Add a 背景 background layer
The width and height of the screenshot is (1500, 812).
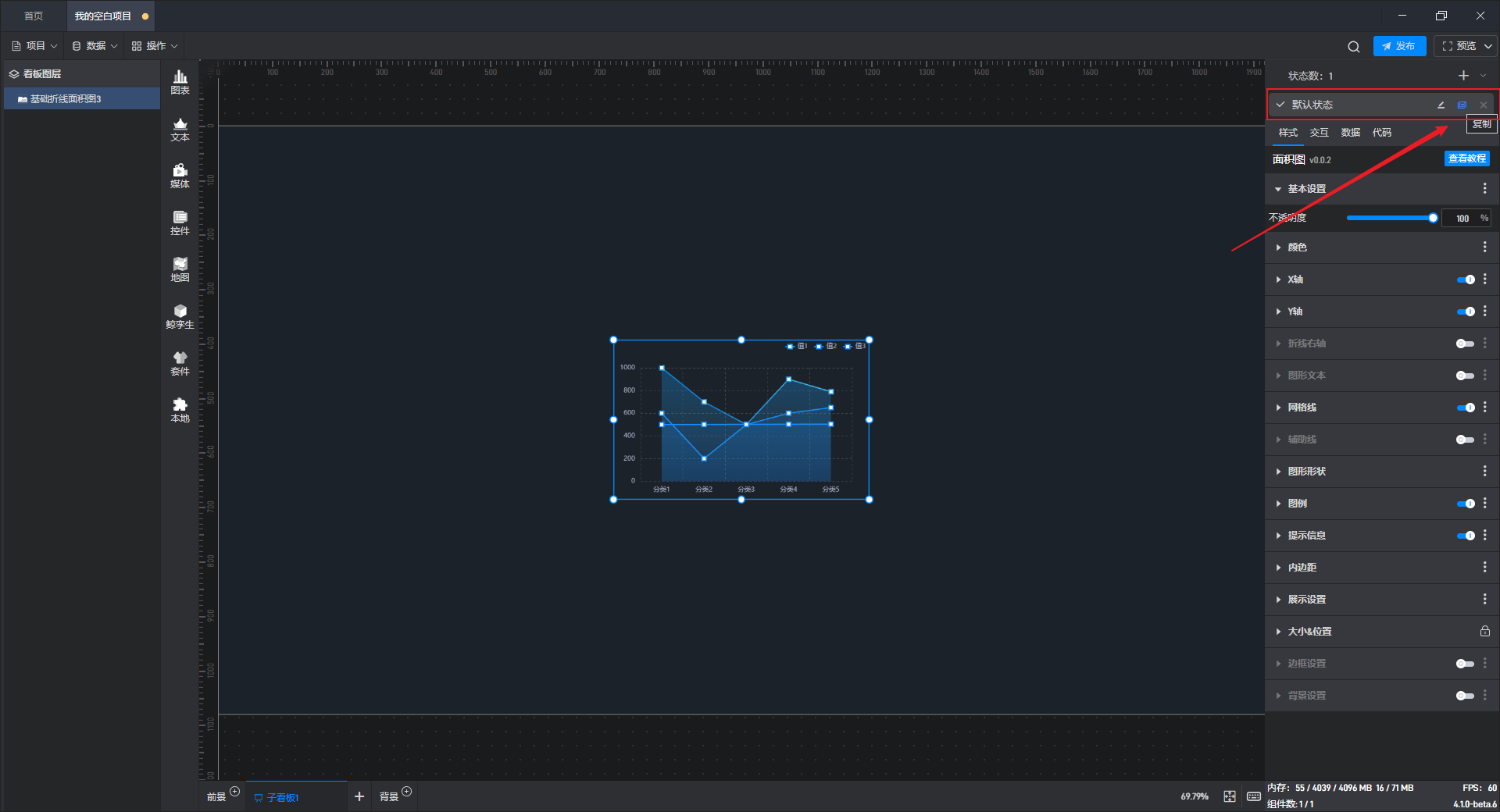point(406,792)
